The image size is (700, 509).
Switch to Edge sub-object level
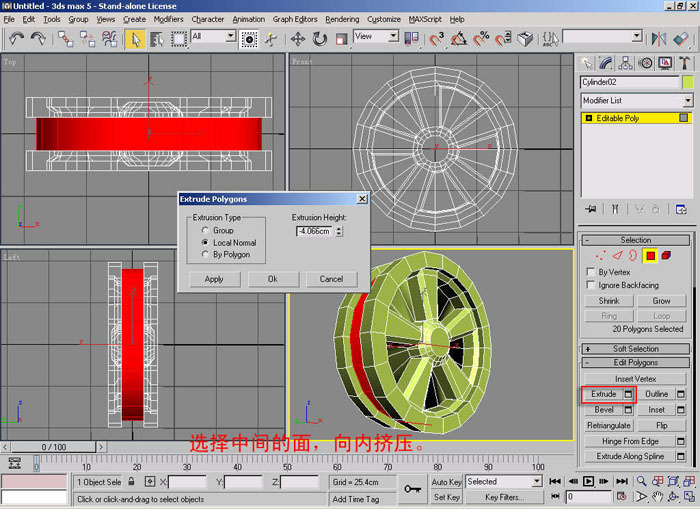point(617,256)
